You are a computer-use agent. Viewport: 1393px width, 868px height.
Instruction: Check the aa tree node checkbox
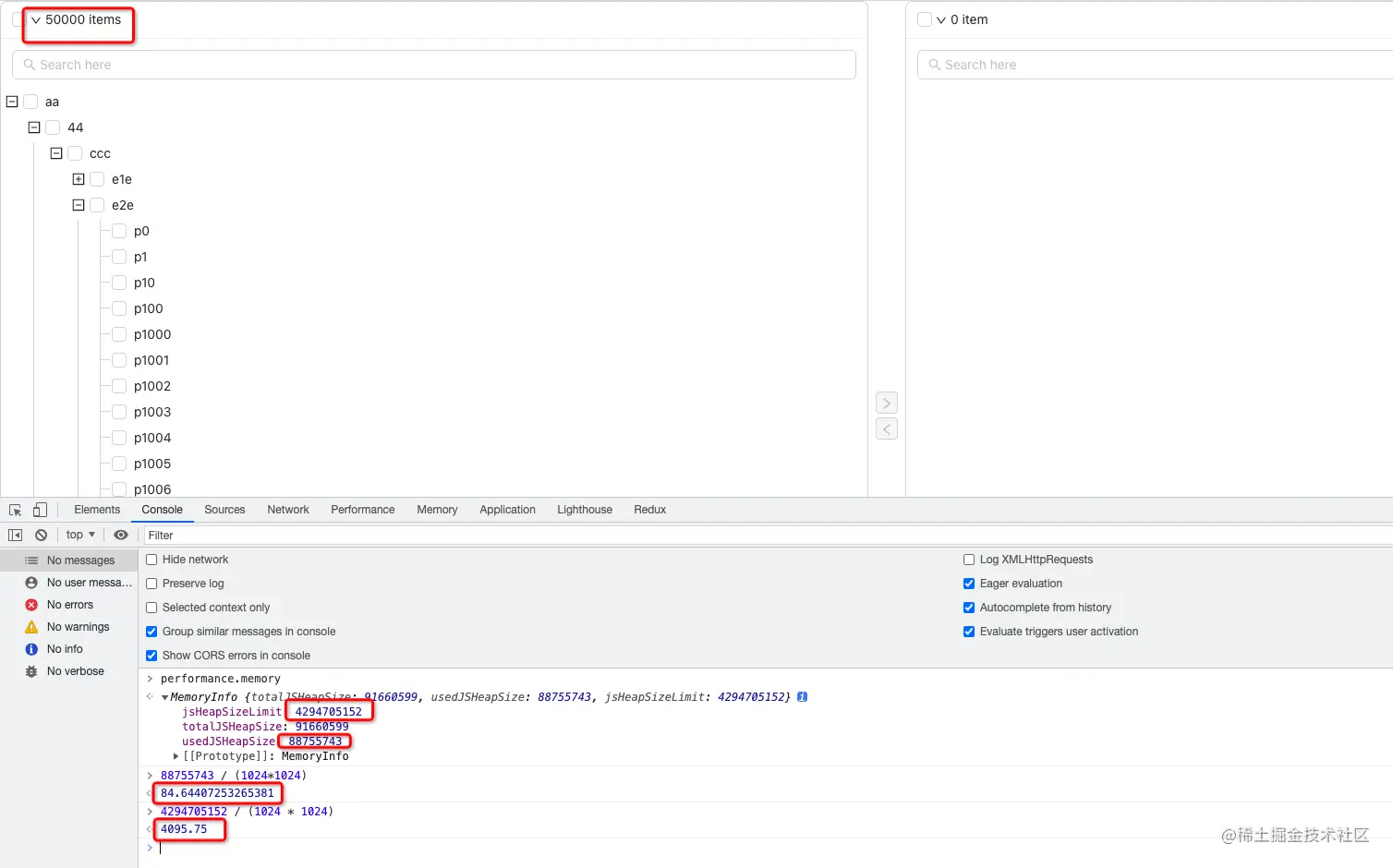pos(30,102)
